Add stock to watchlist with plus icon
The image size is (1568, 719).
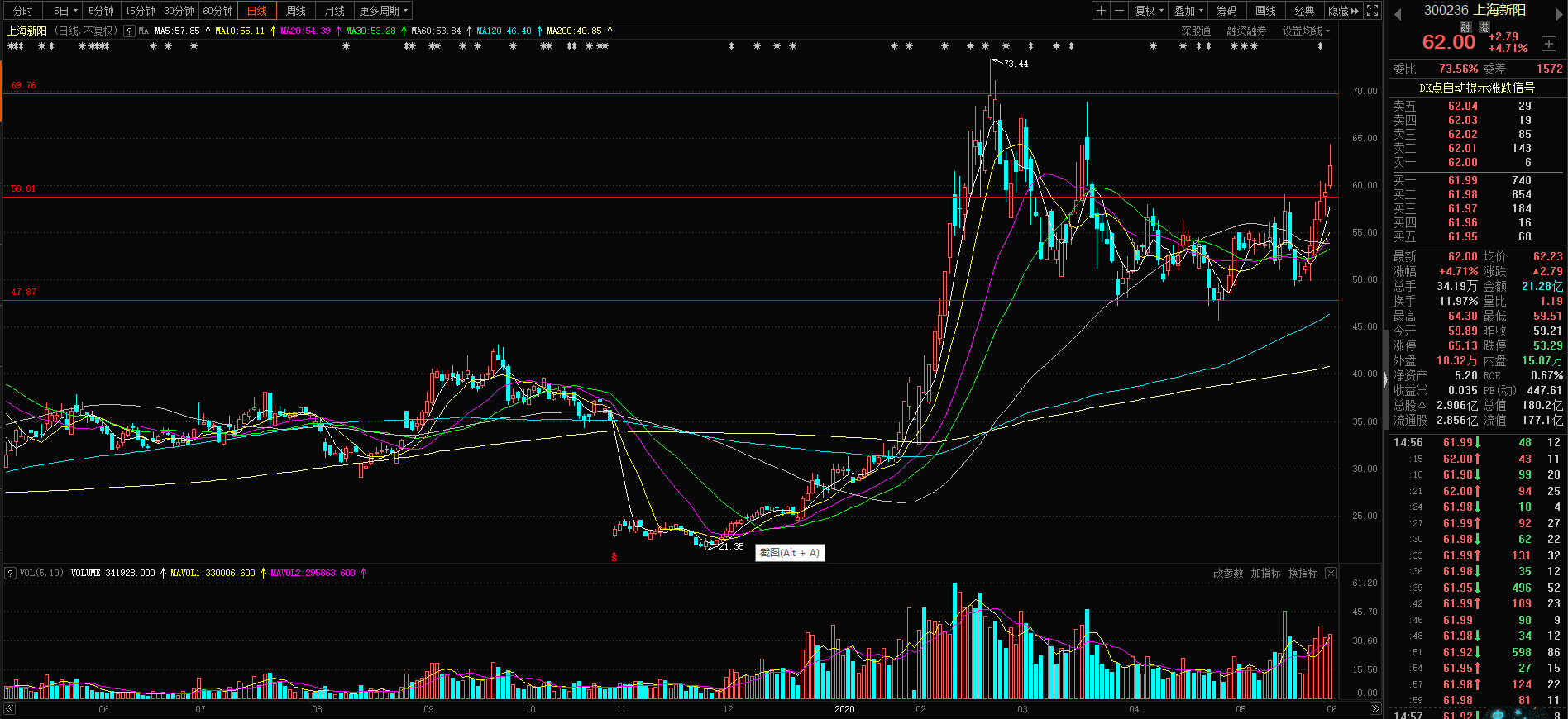[1549, 43]
